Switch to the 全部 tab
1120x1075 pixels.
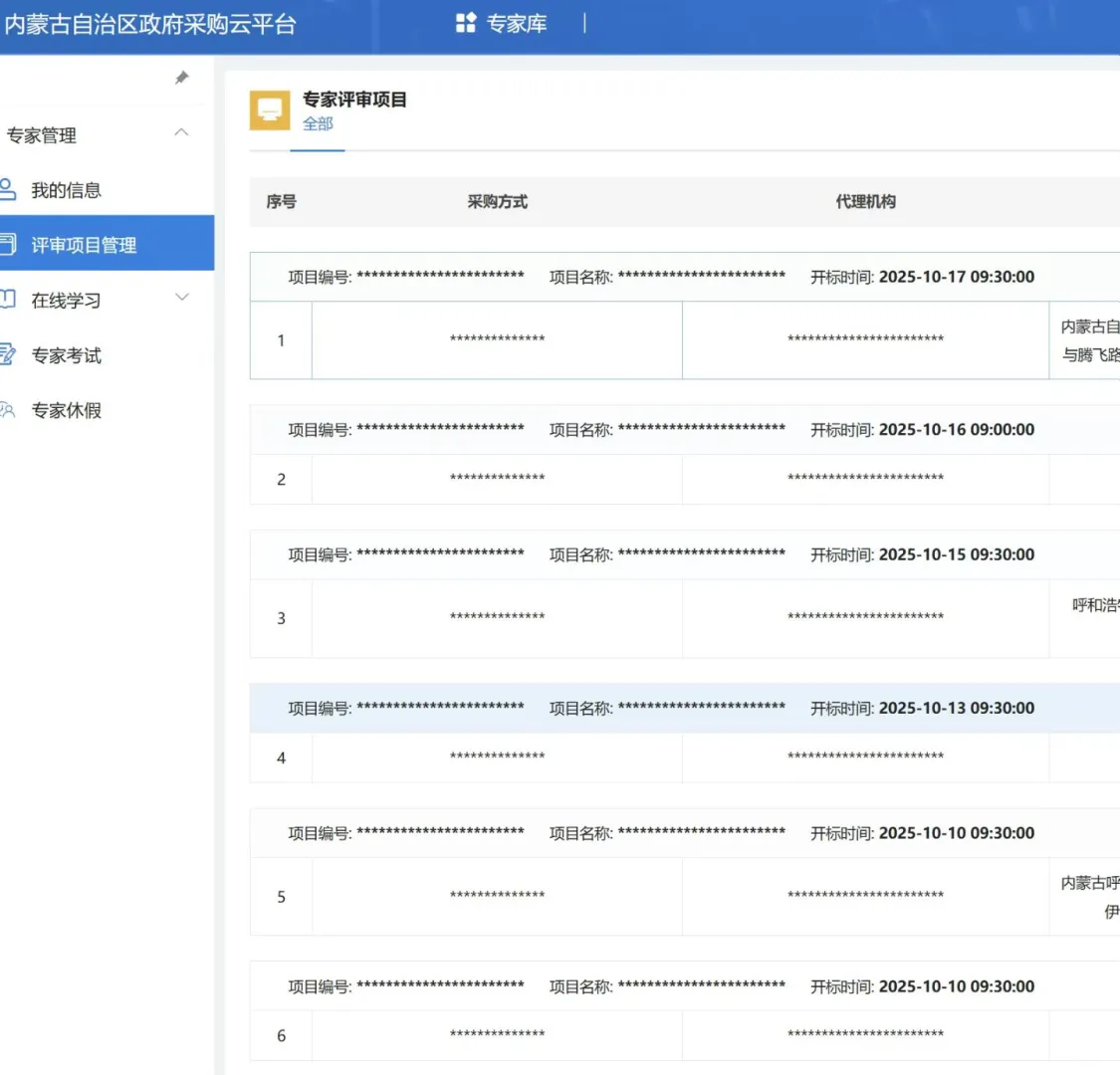tap(317, 123)
